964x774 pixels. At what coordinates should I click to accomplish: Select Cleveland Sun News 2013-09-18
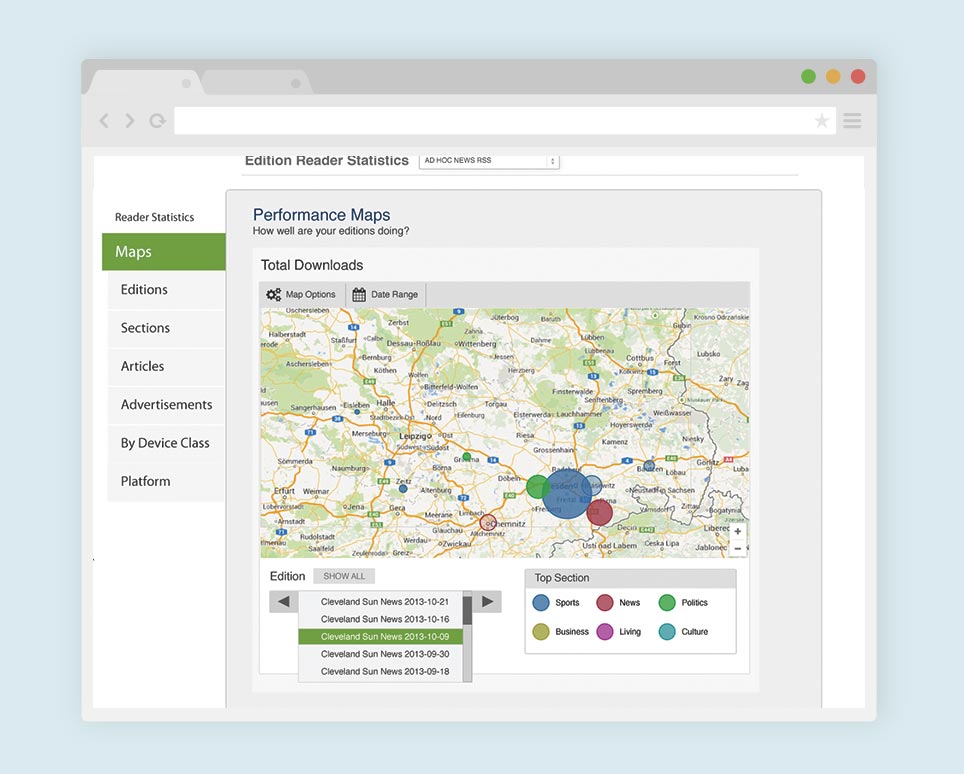381,671
